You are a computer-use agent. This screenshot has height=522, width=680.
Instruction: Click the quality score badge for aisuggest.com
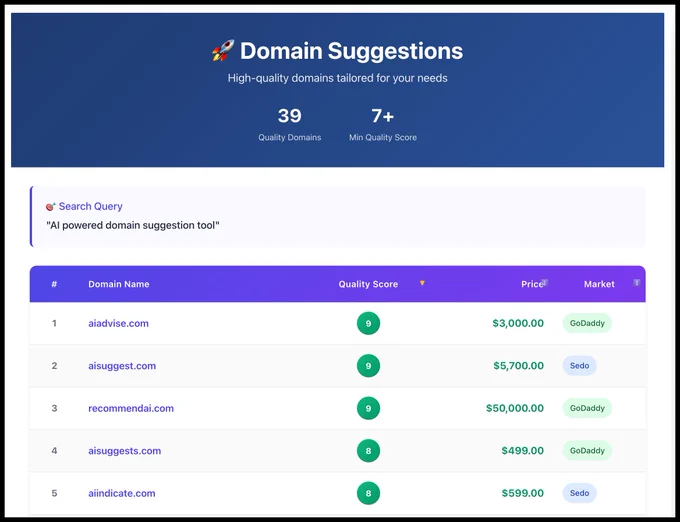(368, 366)
